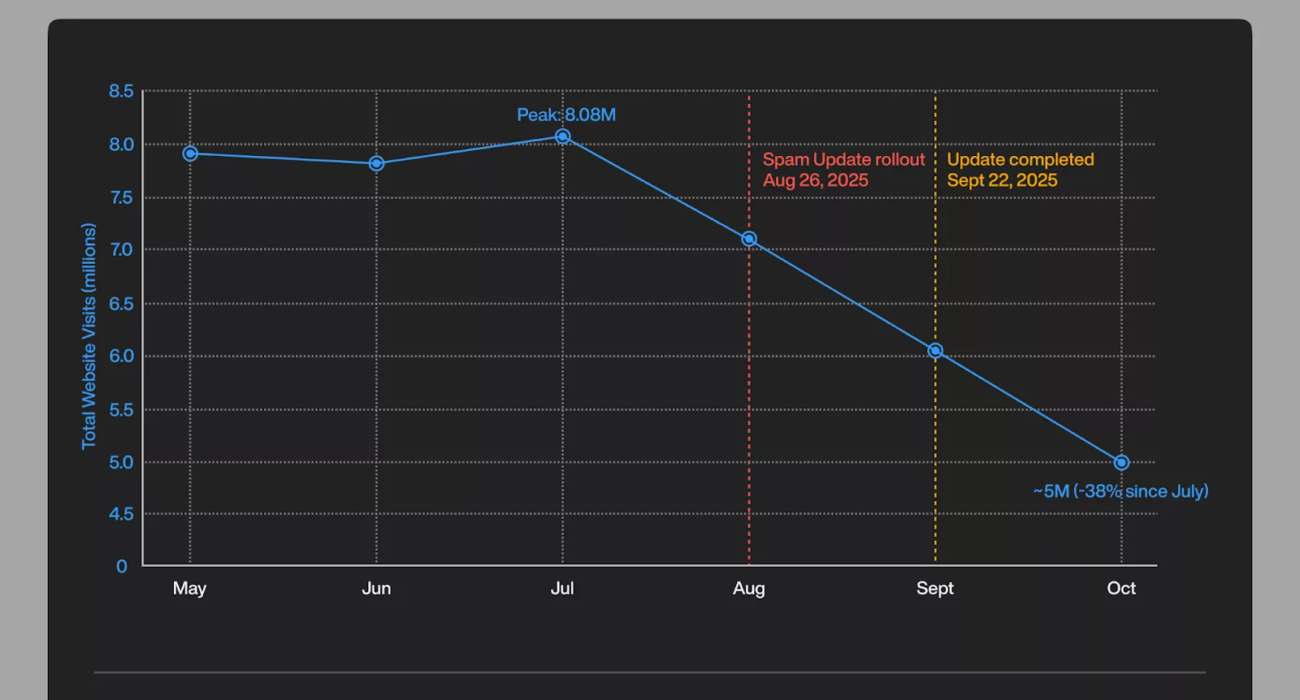Select the Sept data point on the line

point(935,351)
